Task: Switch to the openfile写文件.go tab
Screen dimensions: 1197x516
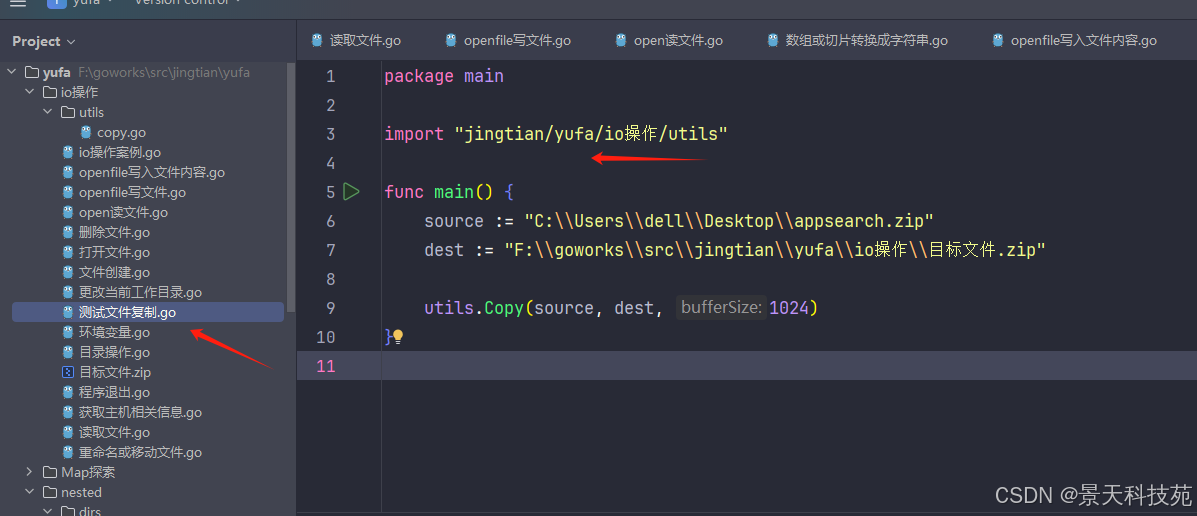Action: click(x=516, y=40)
